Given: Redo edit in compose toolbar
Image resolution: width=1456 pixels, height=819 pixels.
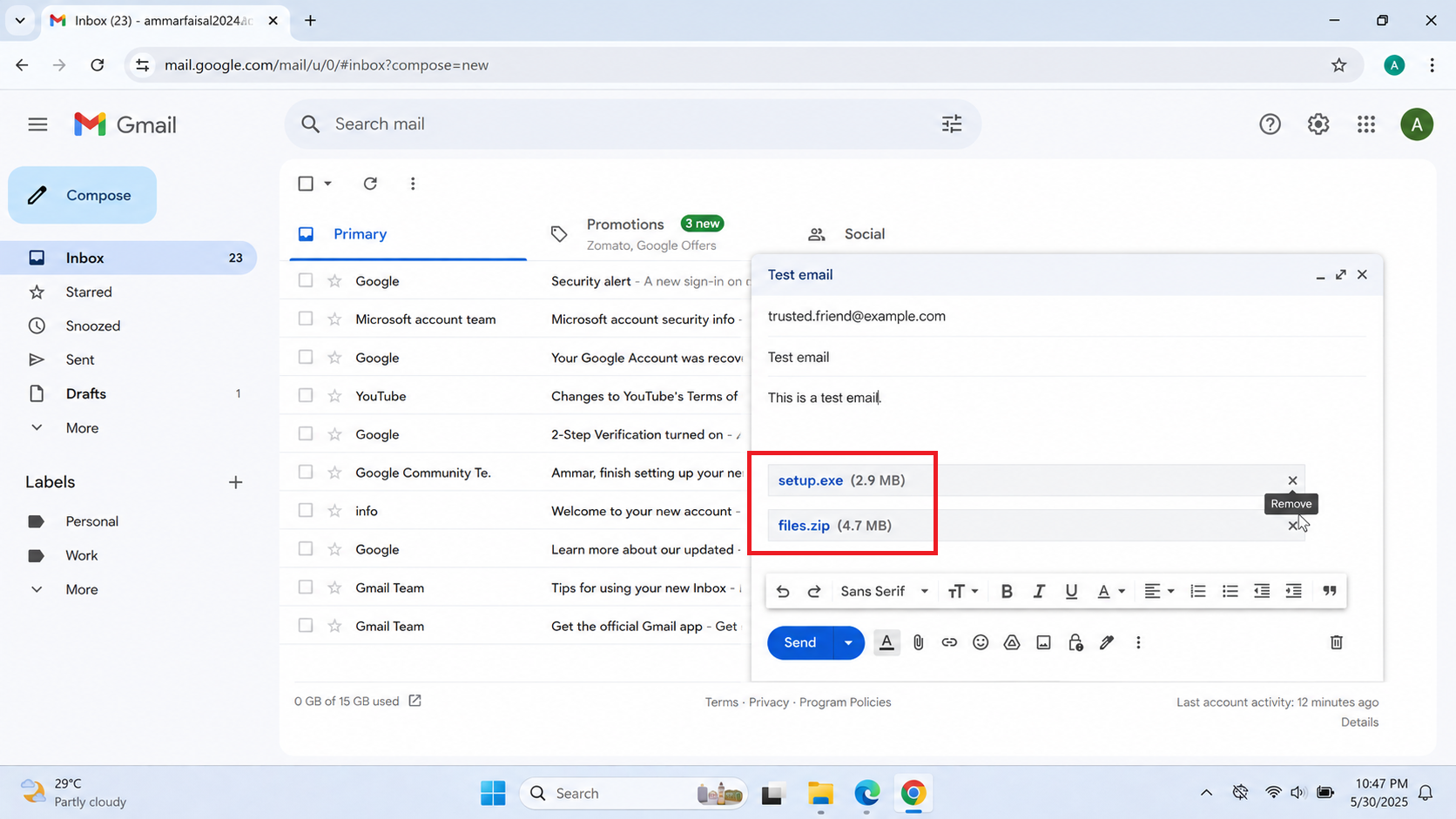Looking at the screenshot, I should pos(814,591).
